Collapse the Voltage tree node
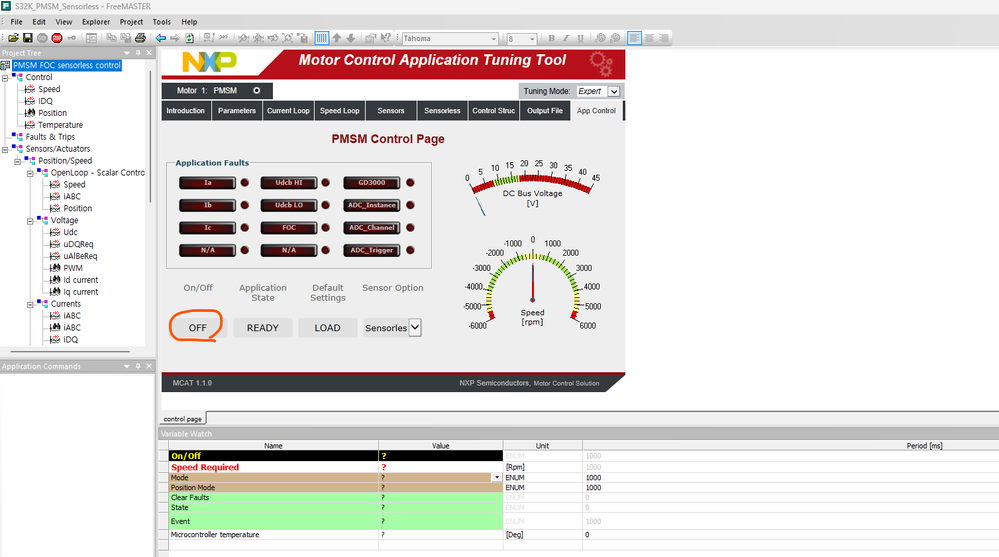Viewport: 999px width, 557px height. click(30, 221)
